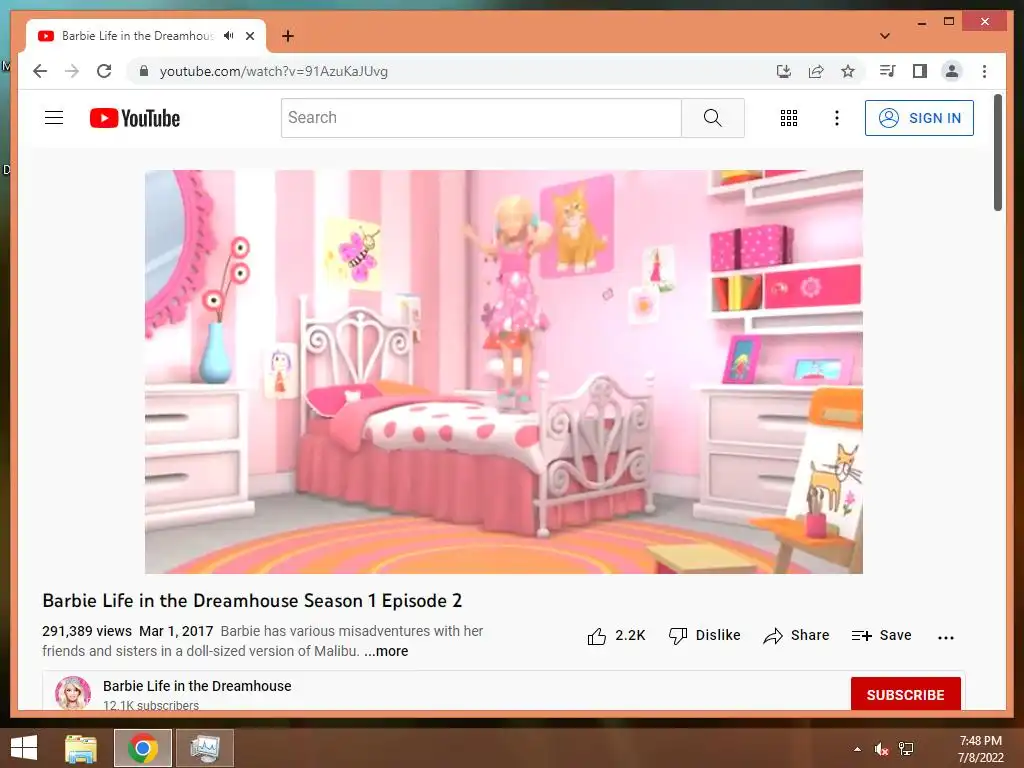This screenshot has height=768, width=1024.
Task: Open the Barbie channel avatar
Action: pos(73,693)
